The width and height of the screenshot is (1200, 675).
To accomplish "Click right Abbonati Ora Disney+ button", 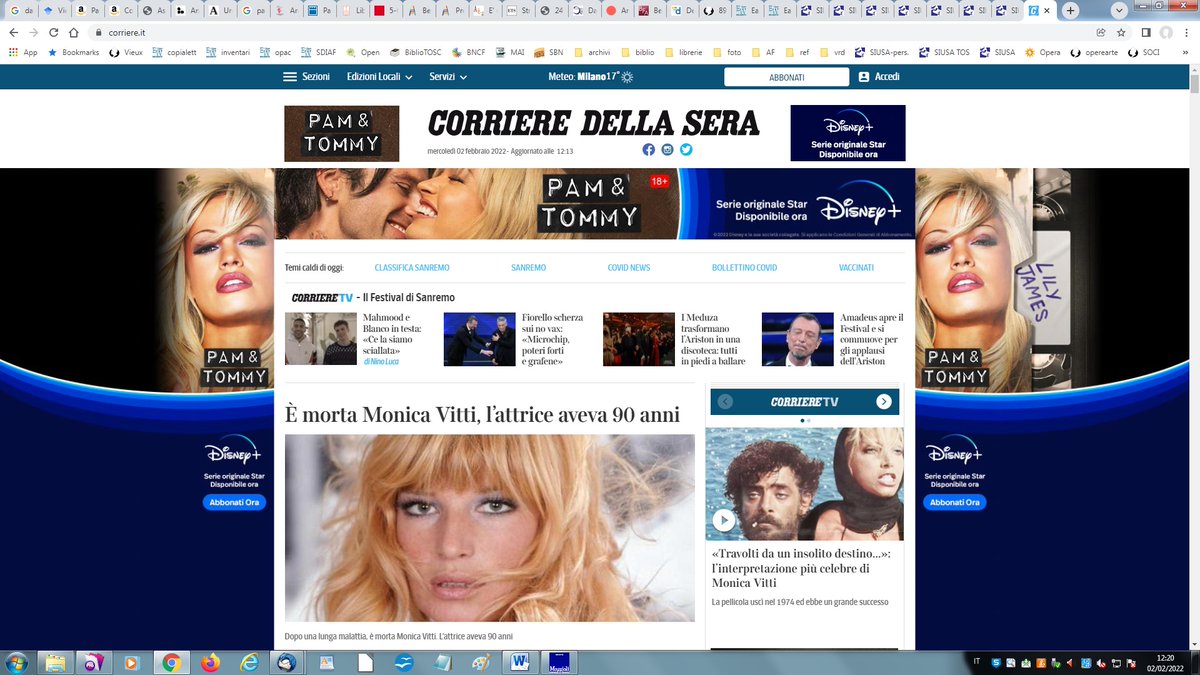I will tap(955, 502).
